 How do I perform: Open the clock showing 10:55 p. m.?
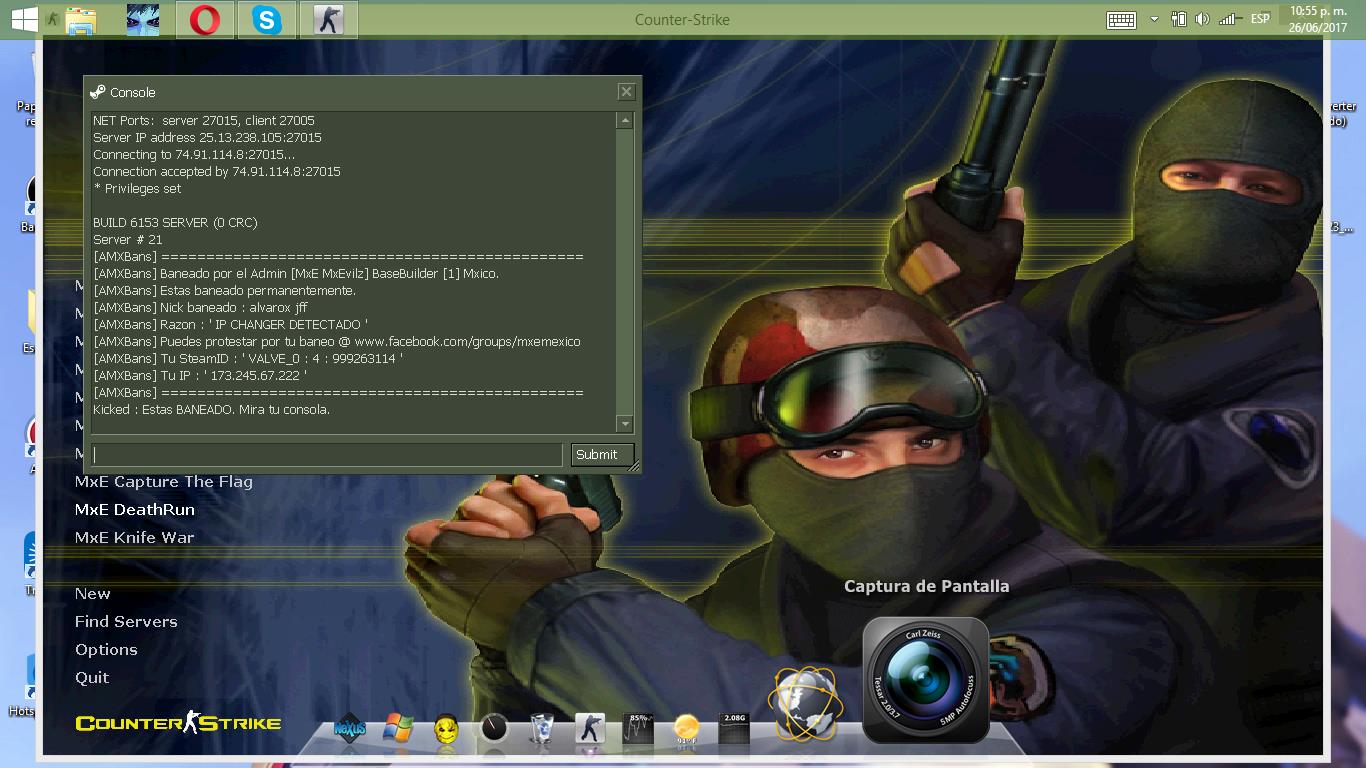click(x=1317, y=19)
